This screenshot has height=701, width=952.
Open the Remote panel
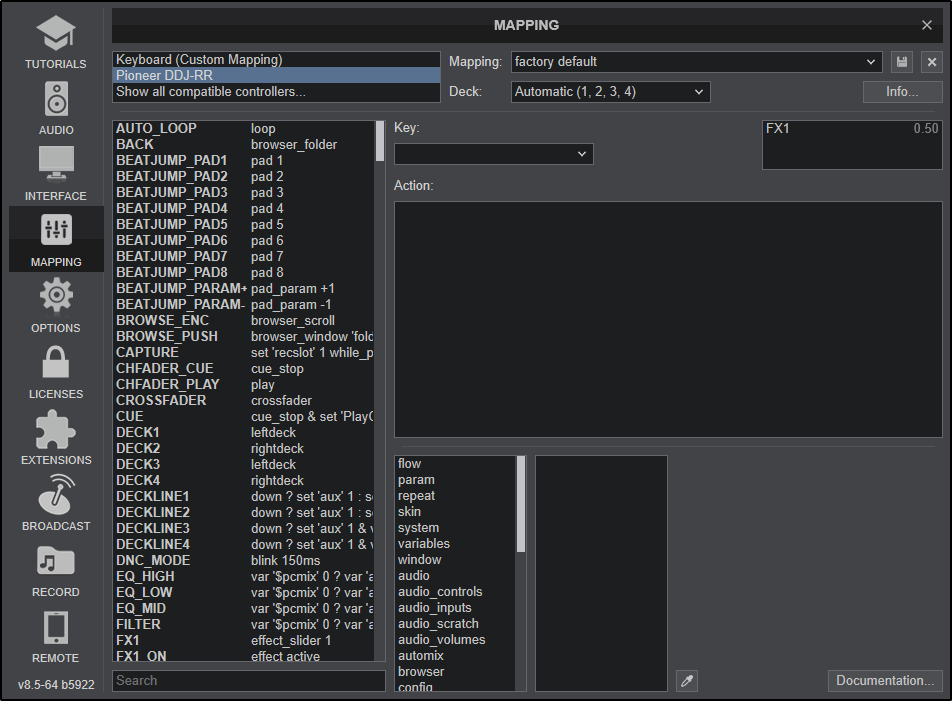click(x=55, y=636)
